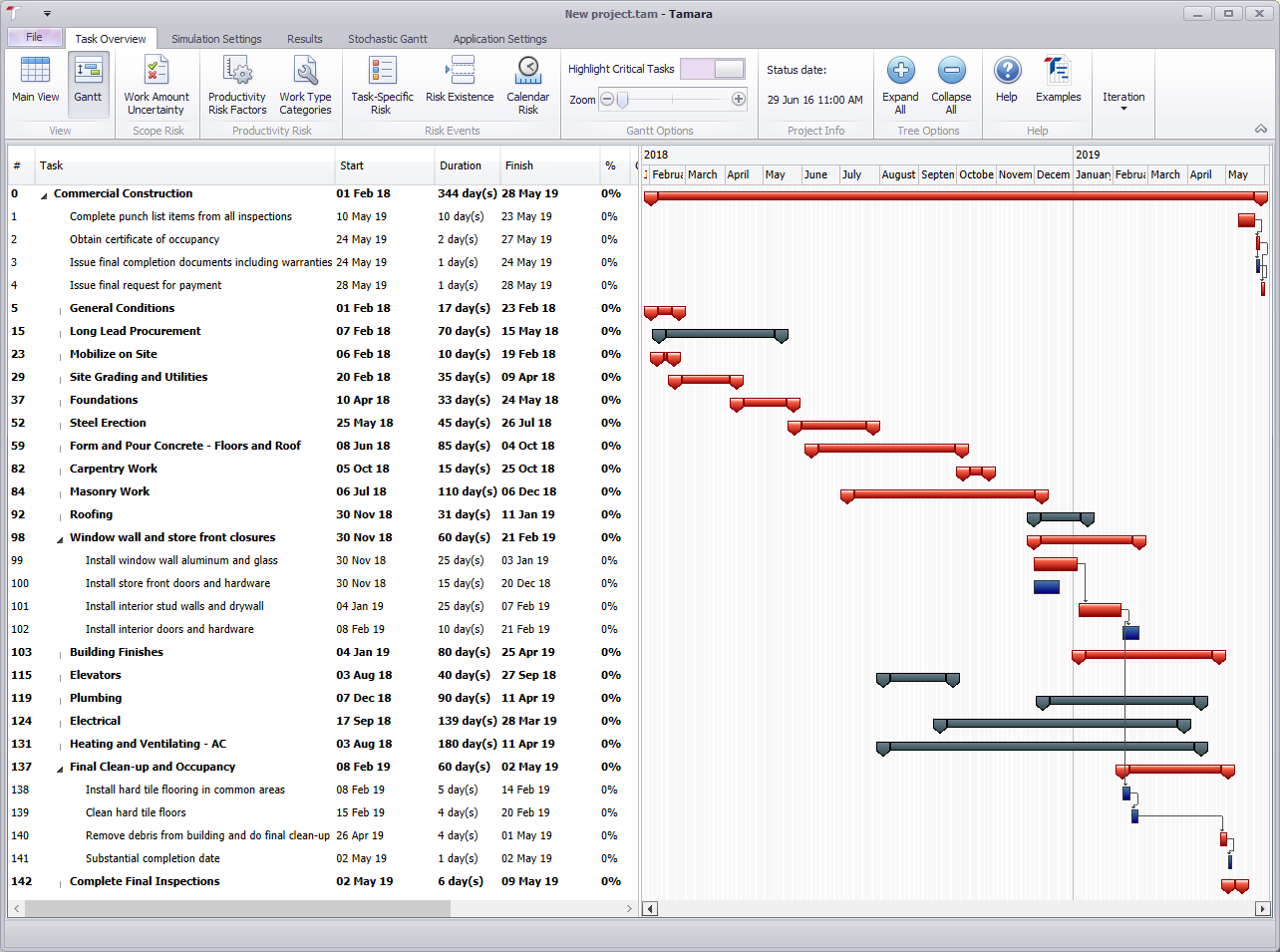Open the Gantt view
Screen dimensions: 1280x952
(x=88, y=80)
